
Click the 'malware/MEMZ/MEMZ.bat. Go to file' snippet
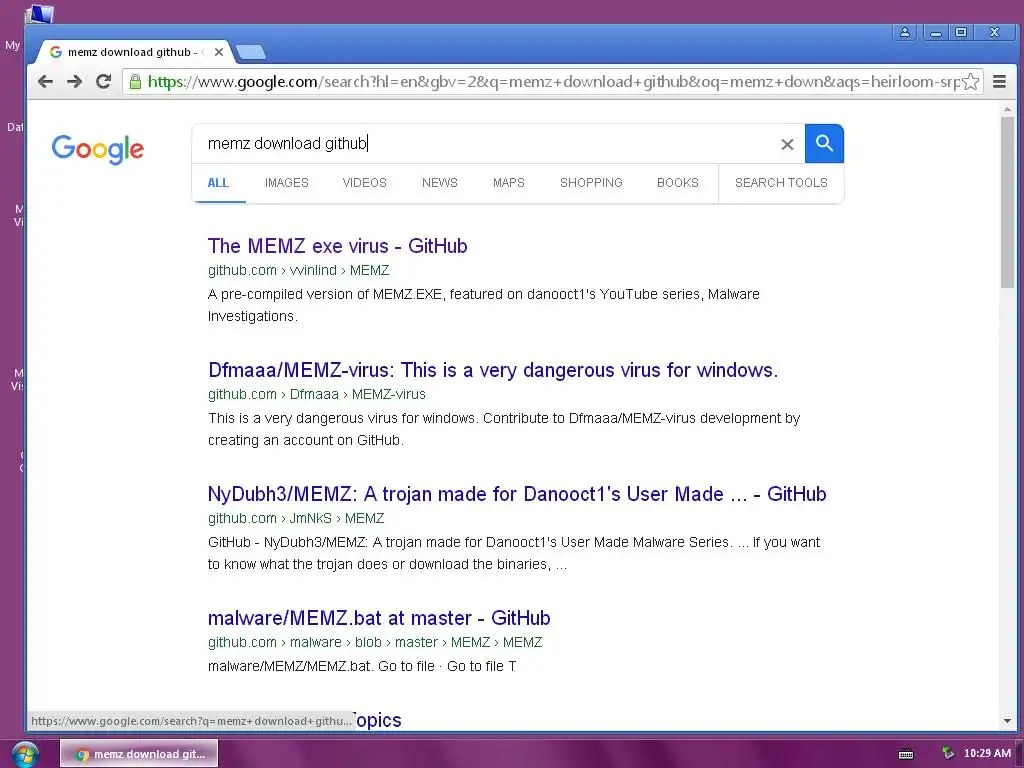click(362, 667)
